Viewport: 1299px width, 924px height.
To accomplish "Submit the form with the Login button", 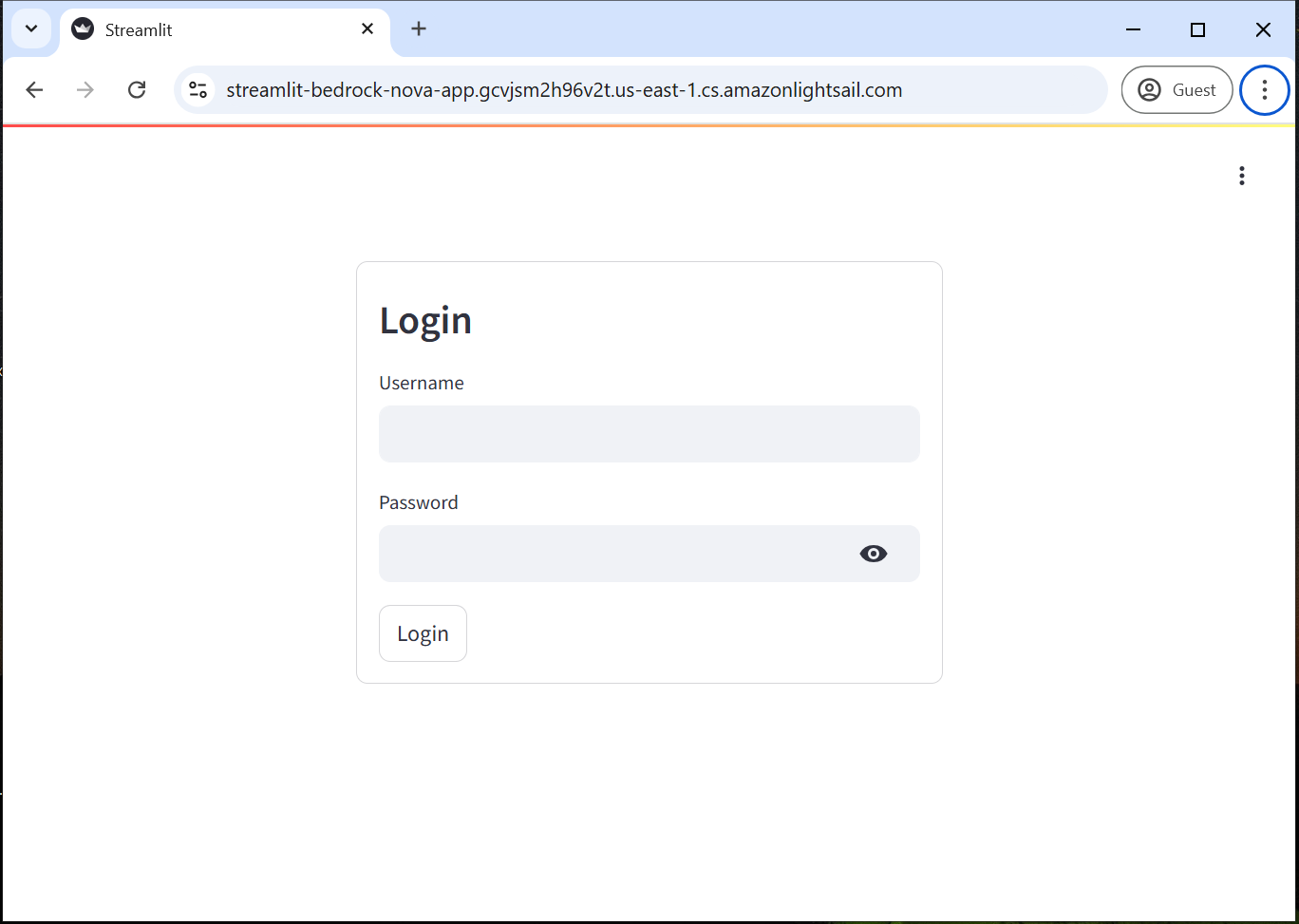I will click(423, 633).
